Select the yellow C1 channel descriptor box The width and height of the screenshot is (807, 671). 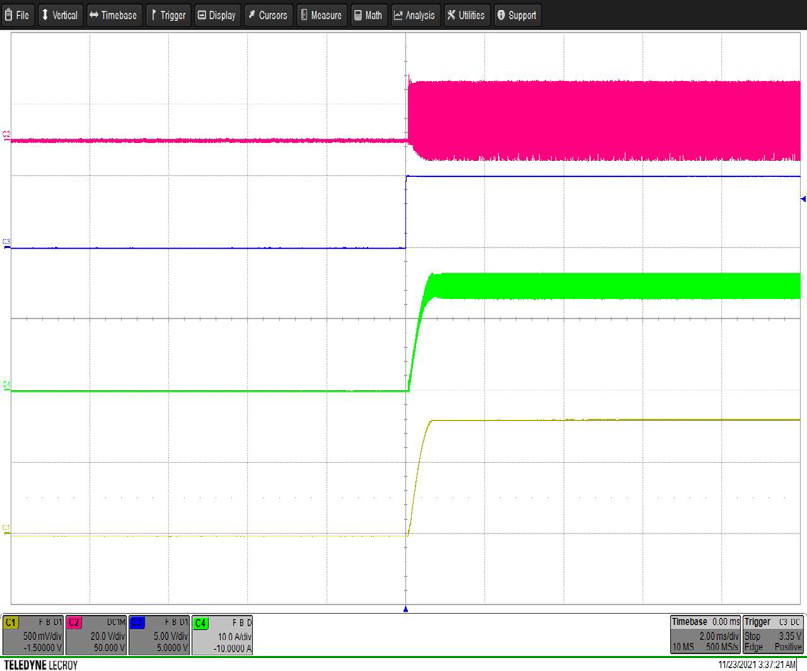33,634
